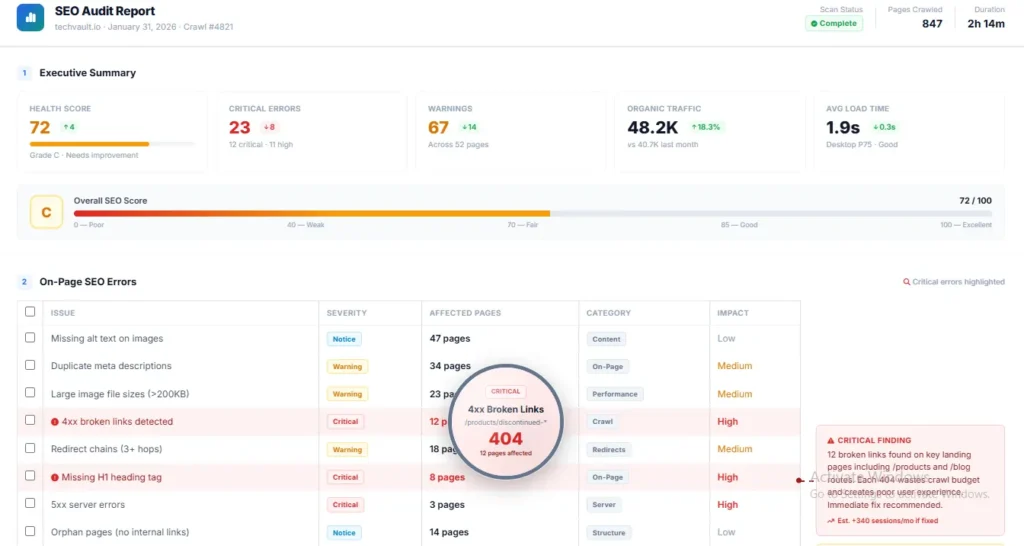Check the 4xx broken links detected row
The image size is (1024, 546).
point(30,420)
